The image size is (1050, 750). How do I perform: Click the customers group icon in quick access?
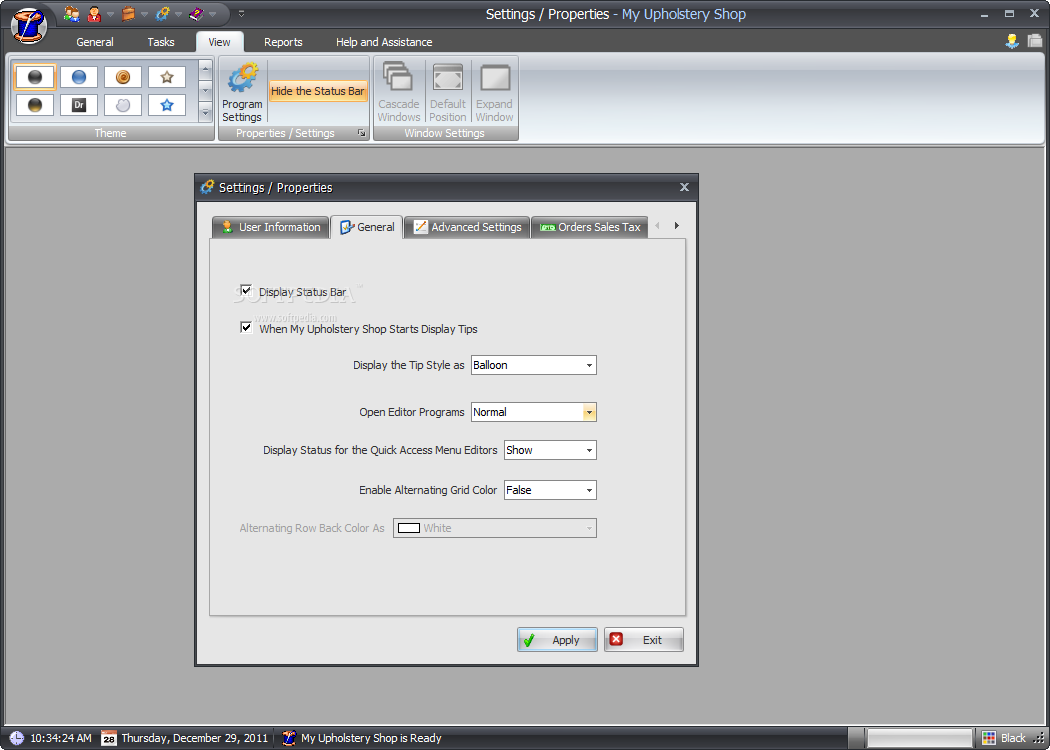(x=72, y=13)
